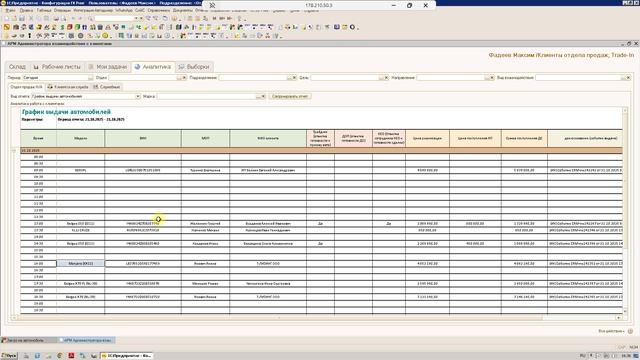
Task: Click the Open file toolbar icon
Action: [x=14, y=18]
